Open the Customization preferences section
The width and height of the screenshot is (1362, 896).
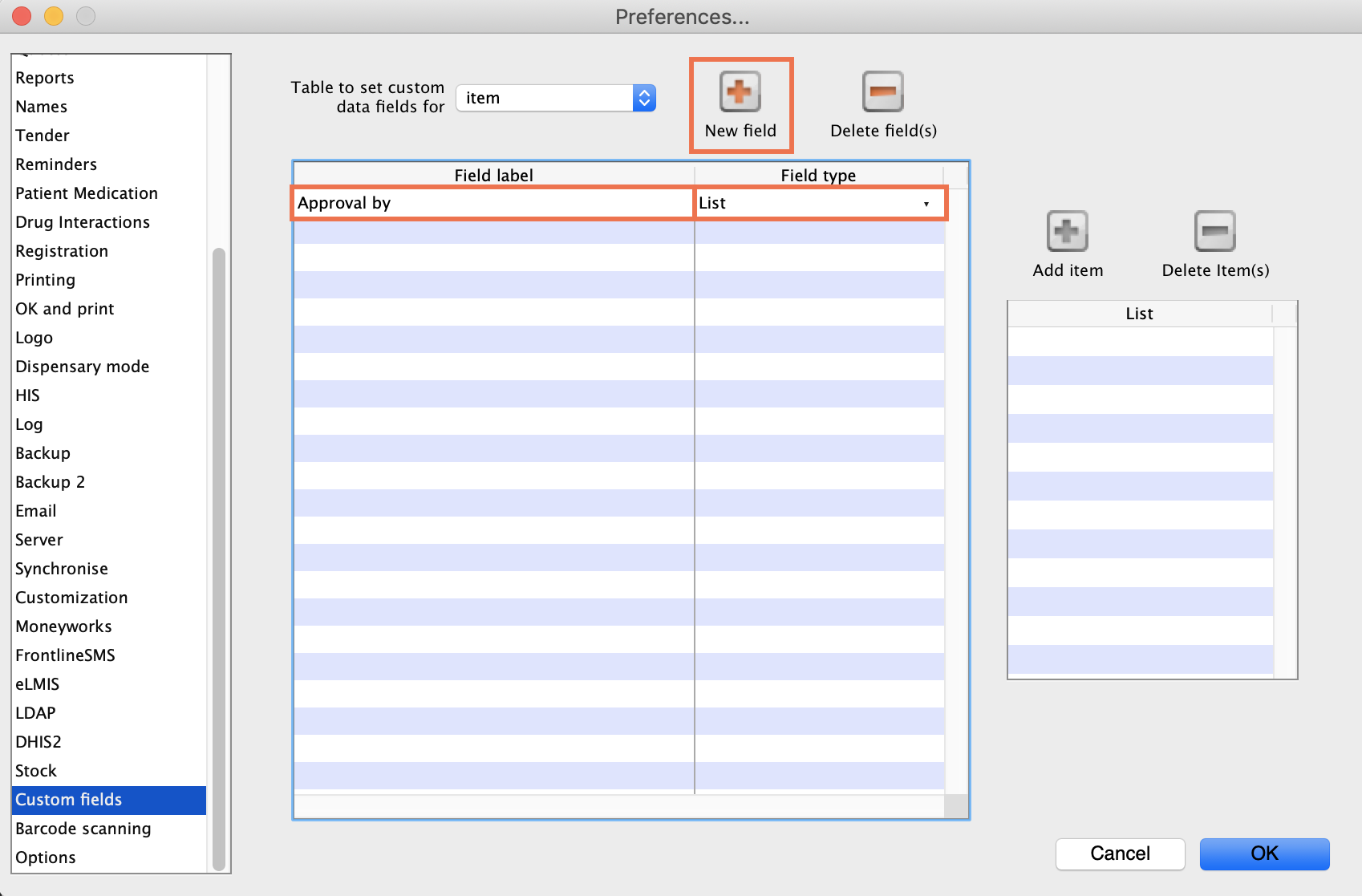(71, 598)
